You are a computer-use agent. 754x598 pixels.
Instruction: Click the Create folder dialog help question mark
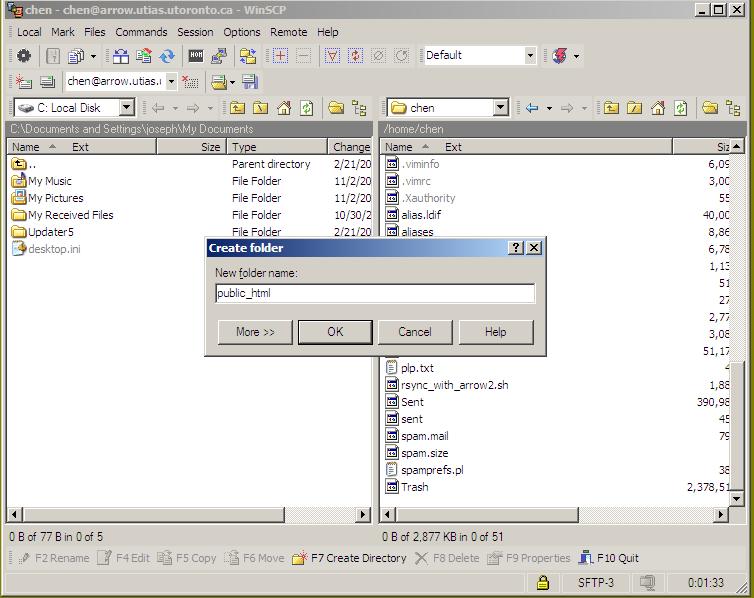tap(515, 248)
